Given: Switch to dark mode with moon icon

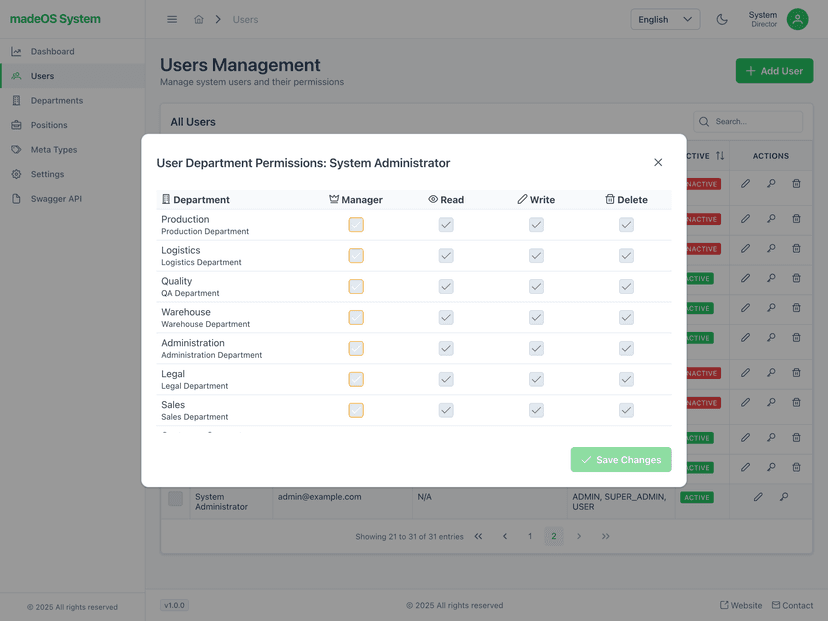Looking at the screenshot, I should 722,20.
